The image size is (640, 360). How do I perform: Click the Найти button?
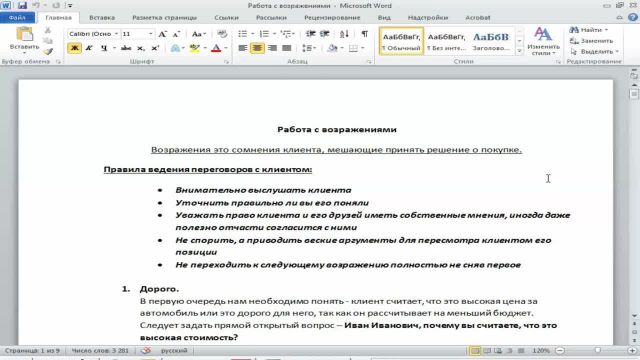(x=589, y=30)
